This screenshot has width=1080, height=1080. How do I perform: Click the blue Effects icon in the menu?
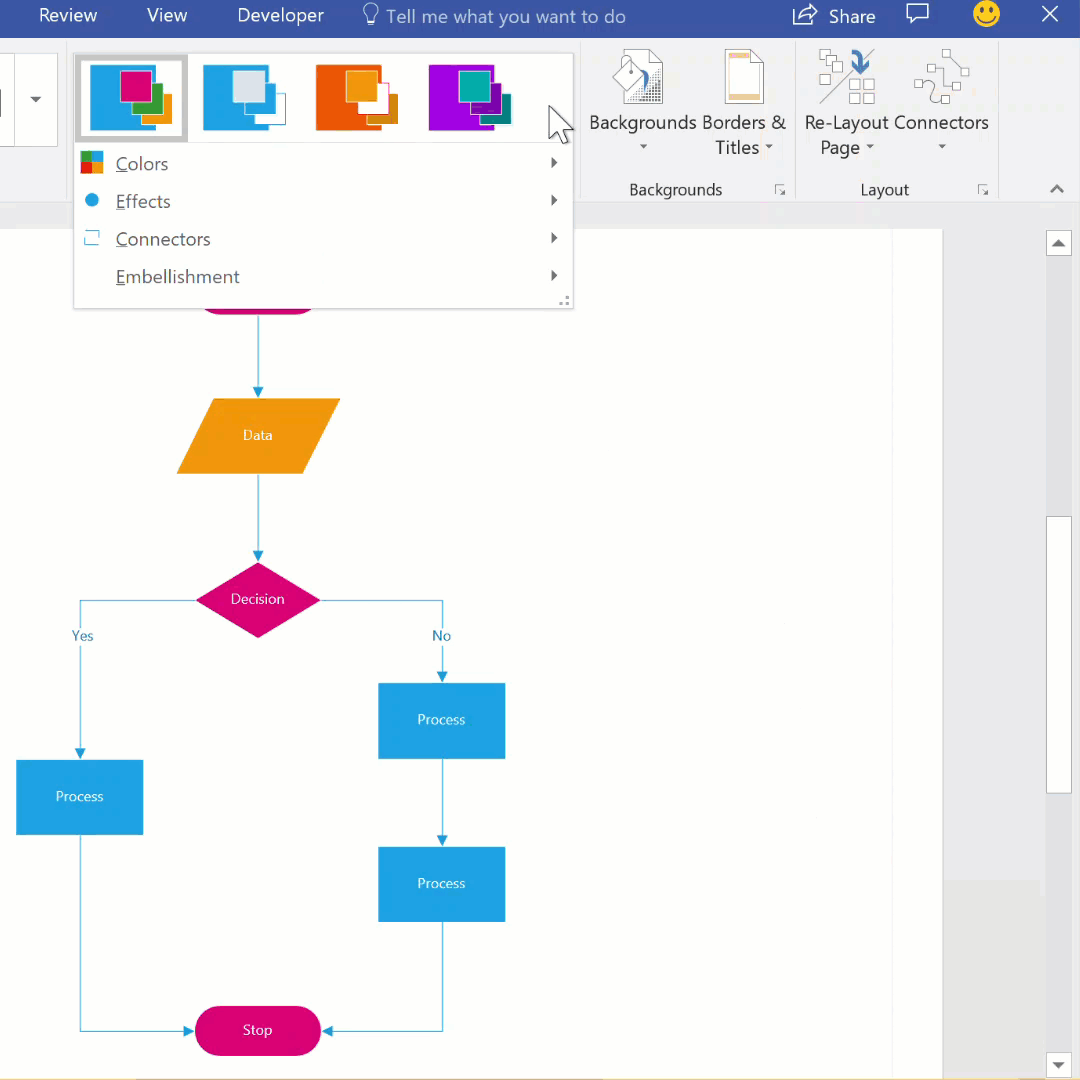click(x=92, y=200)
